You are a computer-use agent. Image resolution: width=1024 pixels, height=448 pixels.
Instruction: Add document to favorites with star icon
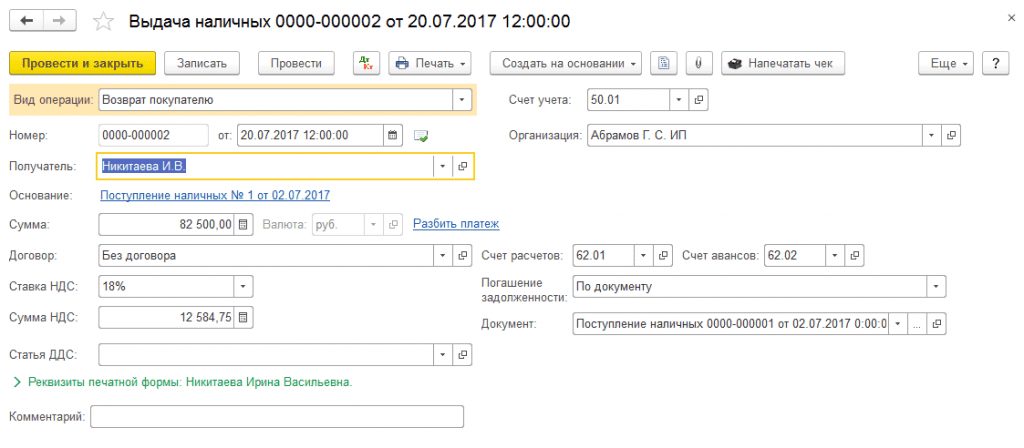coord(104,22)
